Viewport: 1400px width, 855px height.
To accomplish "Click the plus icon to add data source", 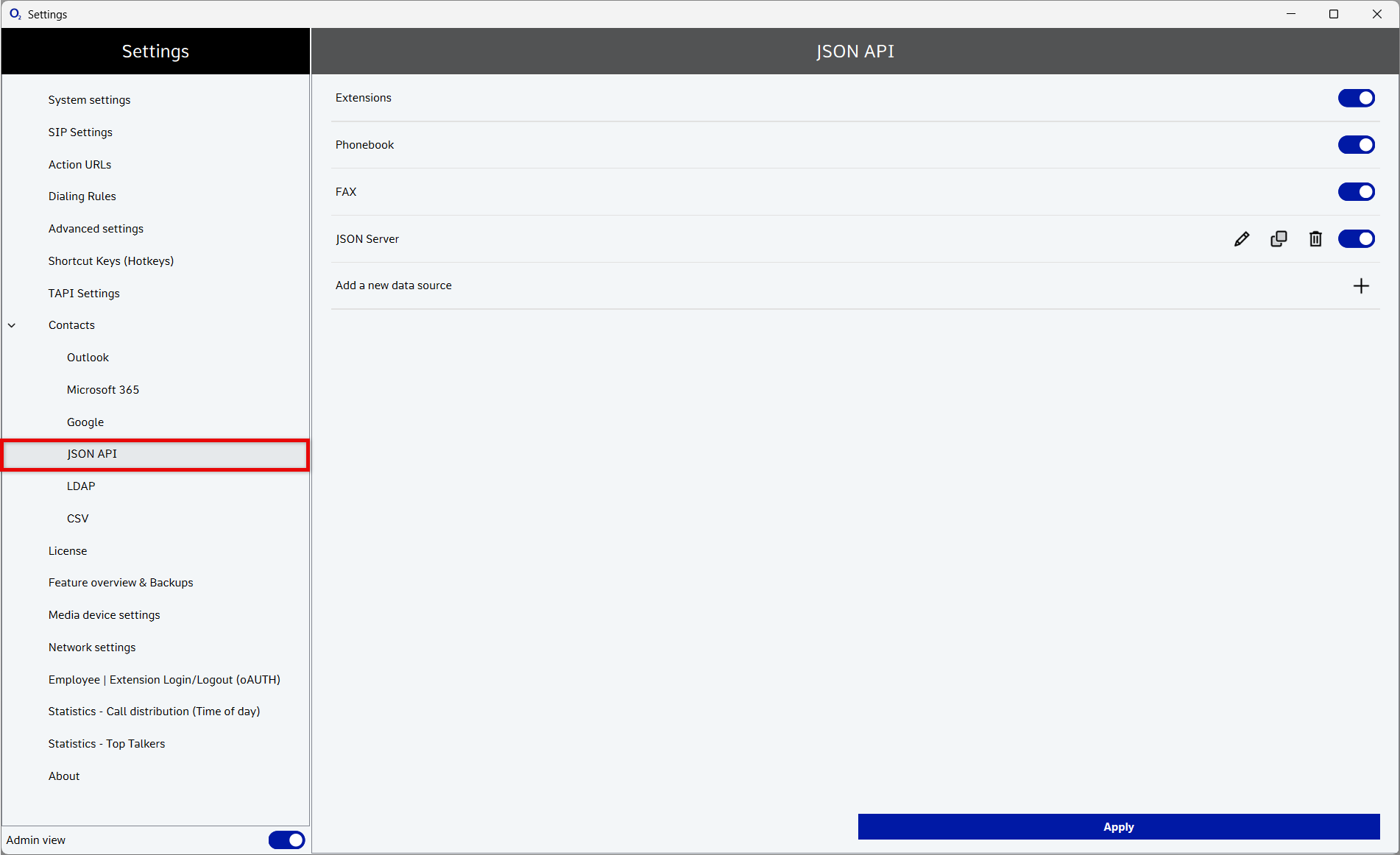I will (1361, 286).
